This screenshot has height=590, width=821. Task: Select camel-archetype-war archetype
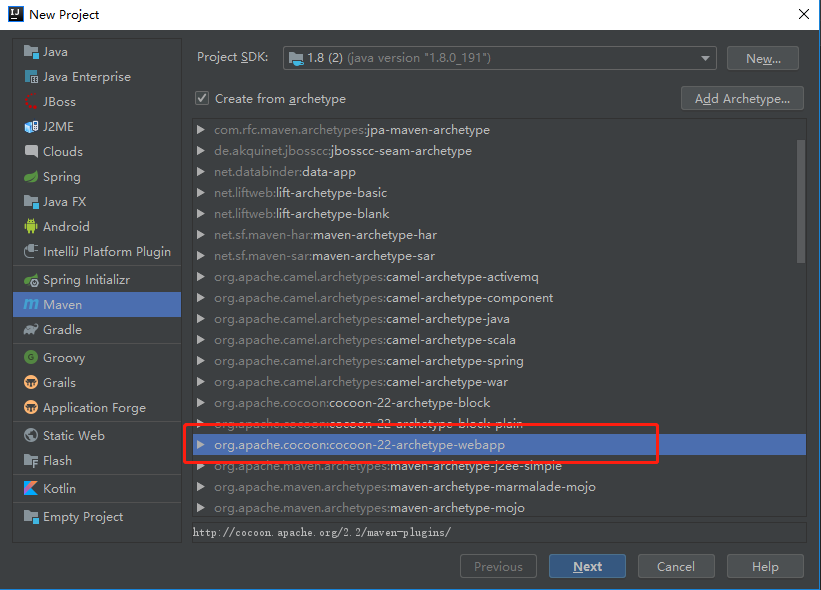pos(499,382)
